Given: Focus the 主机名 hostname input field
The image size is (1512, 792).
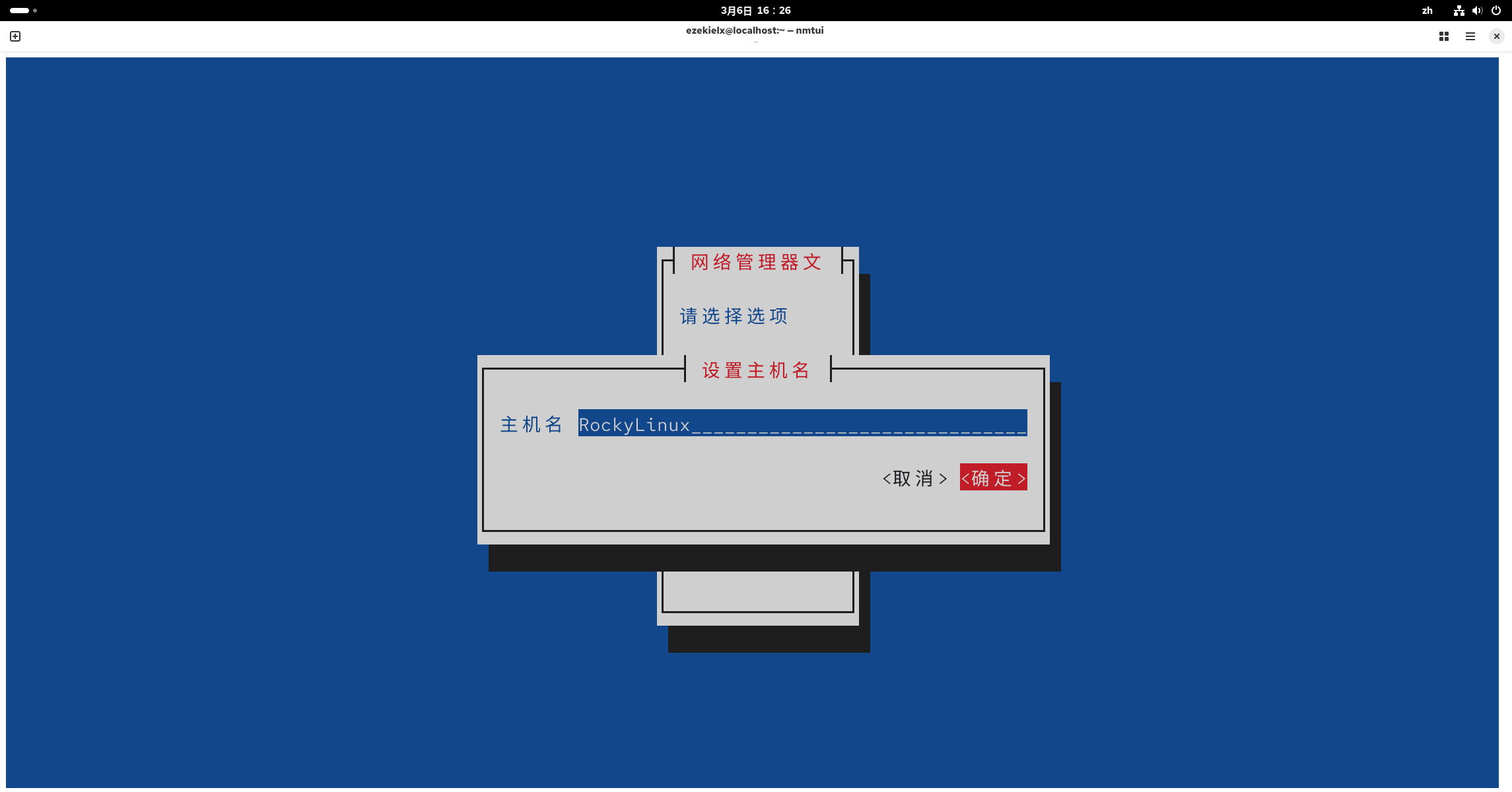Looking at the screenshot, I should pyautogui.click(x=803, y=423).
